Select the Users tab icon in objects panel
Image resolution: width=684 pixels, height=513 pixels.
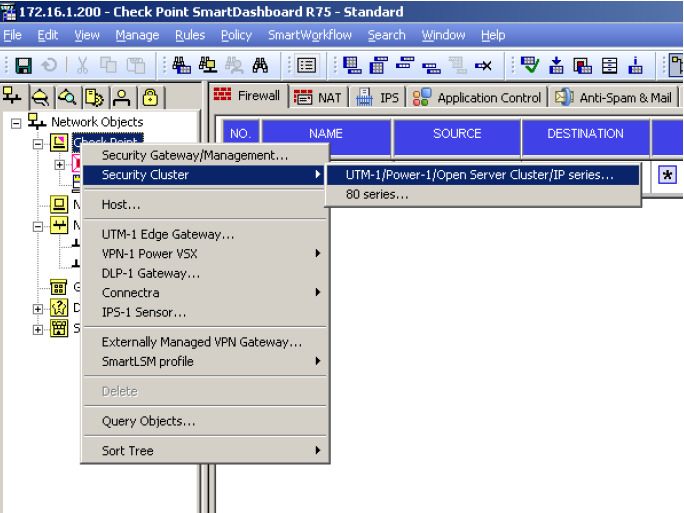coord(122,97)
